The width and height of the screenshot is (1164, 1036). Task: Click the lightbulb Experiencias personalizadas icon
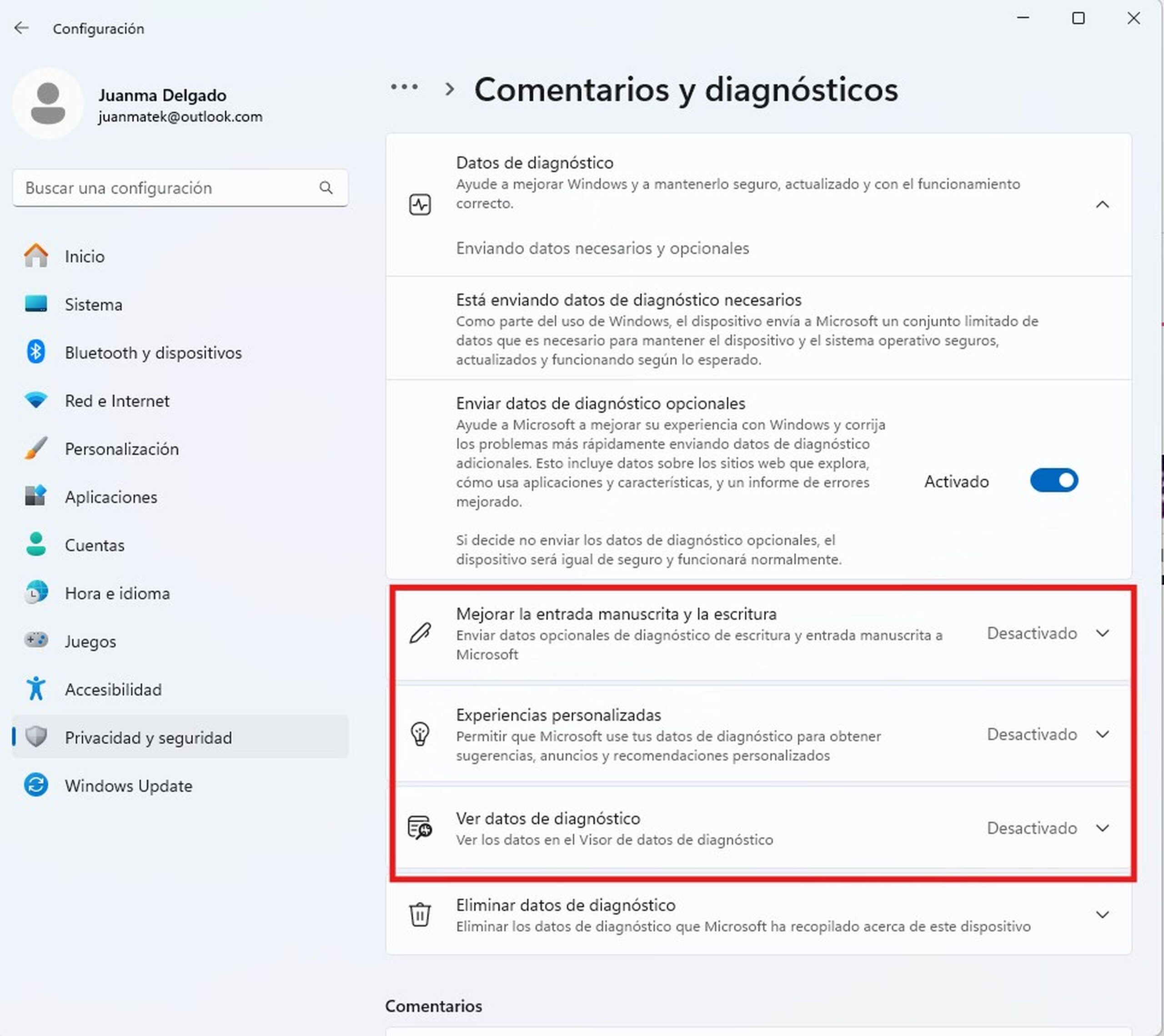pyautogui.click(x=420, y=734)
